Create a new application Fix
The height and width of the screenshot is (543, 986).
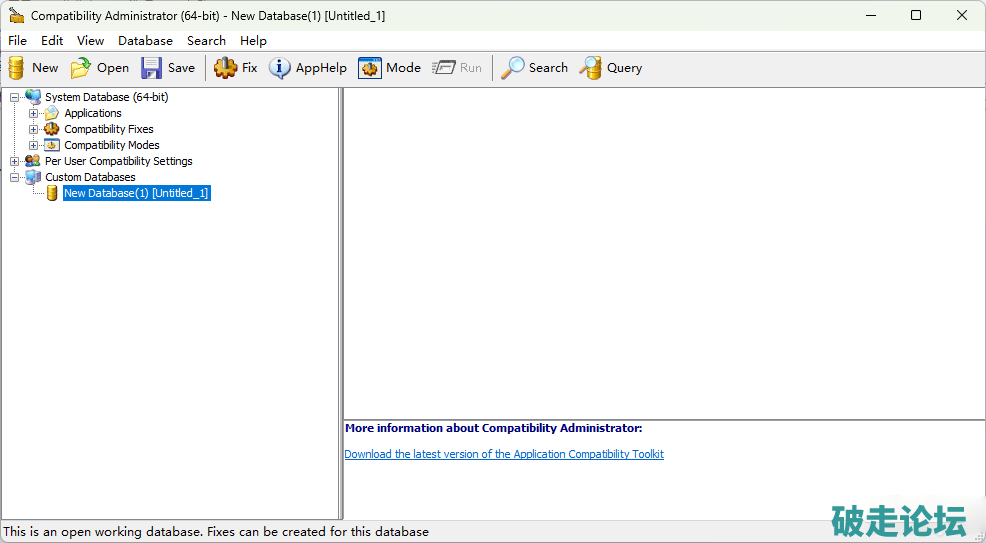click(236, 68)
